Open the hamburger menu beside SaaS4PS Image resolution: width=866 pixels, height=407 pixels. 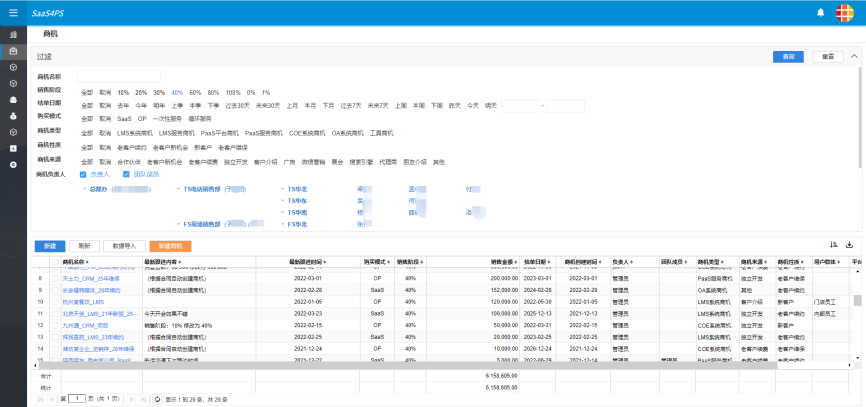pyautogui.click(x=13, y=13)
